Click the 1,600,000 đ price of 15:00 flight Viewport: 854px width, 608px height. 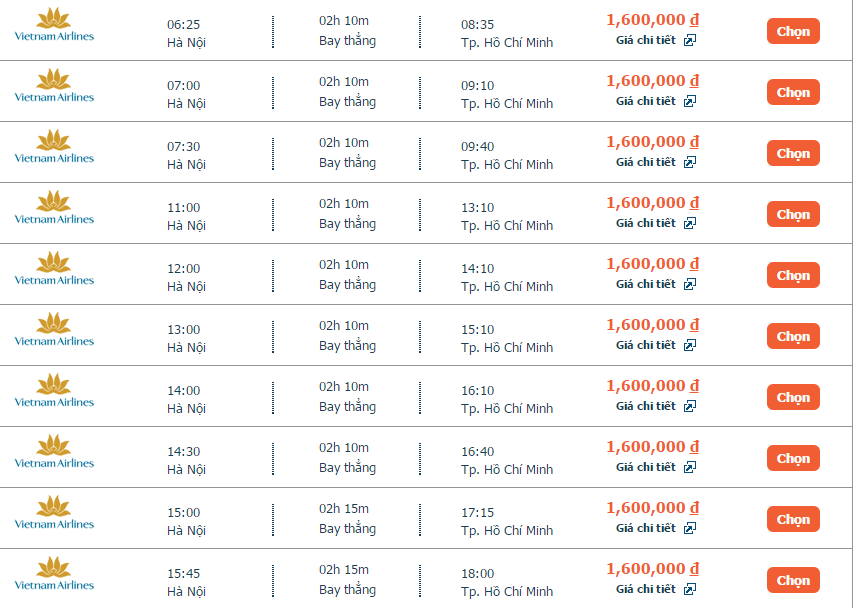(652, 508)
